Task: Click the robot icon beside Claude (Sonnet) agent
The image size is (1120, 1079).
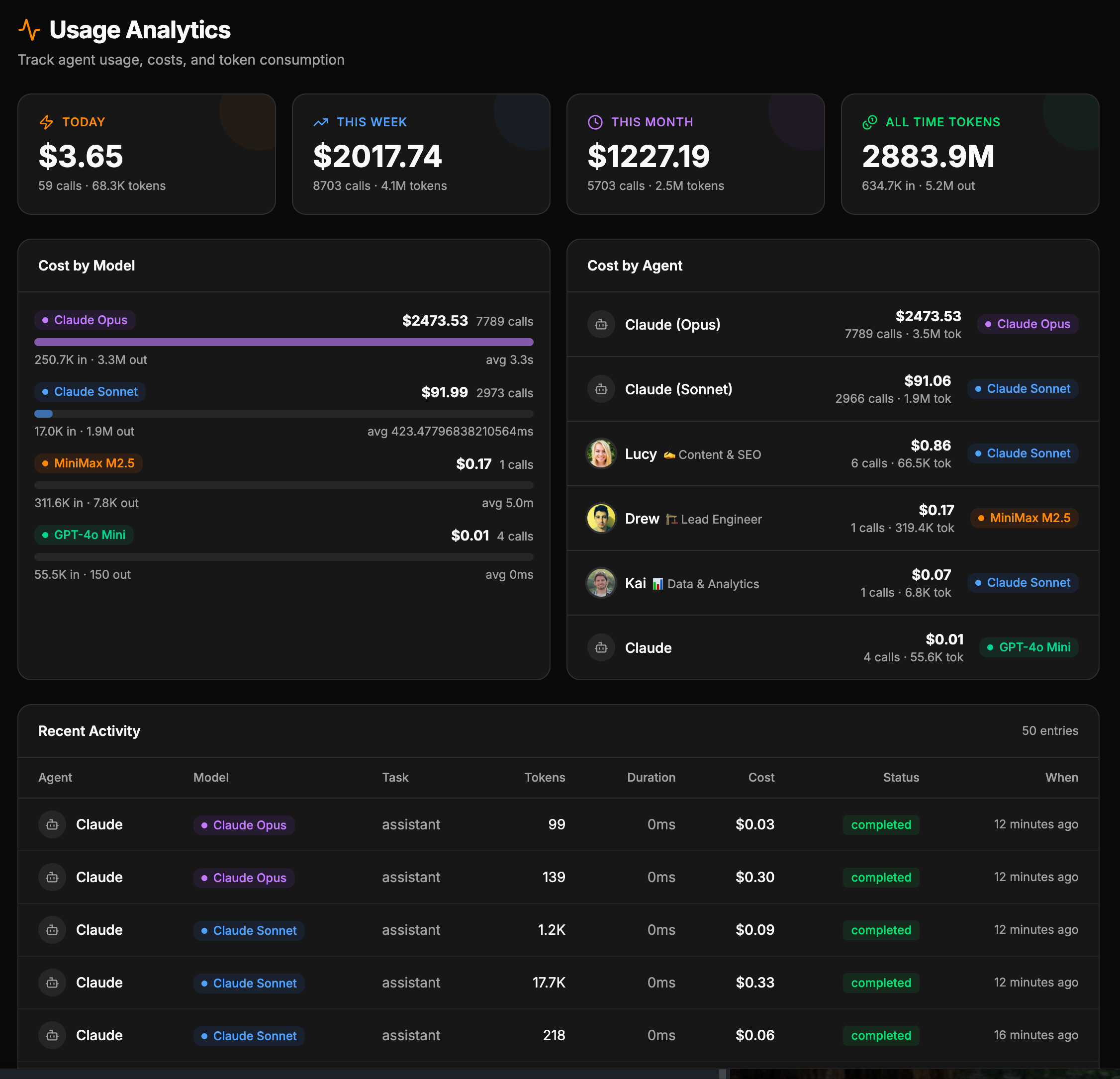Action: click(601, 389)
